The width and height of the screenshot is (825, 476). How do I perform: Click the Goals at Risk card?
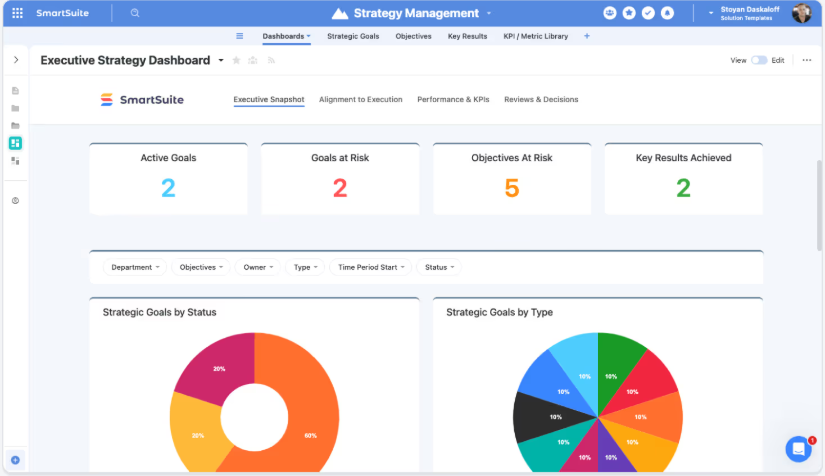pos(340,179)
